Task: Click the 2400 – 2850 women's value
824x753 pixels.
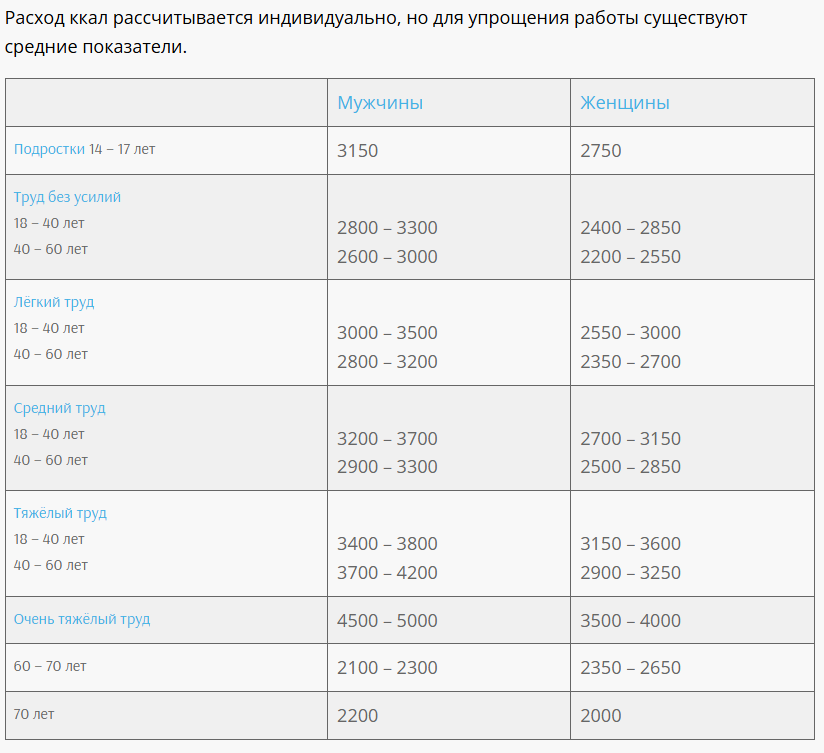Action: pos(631,228)
